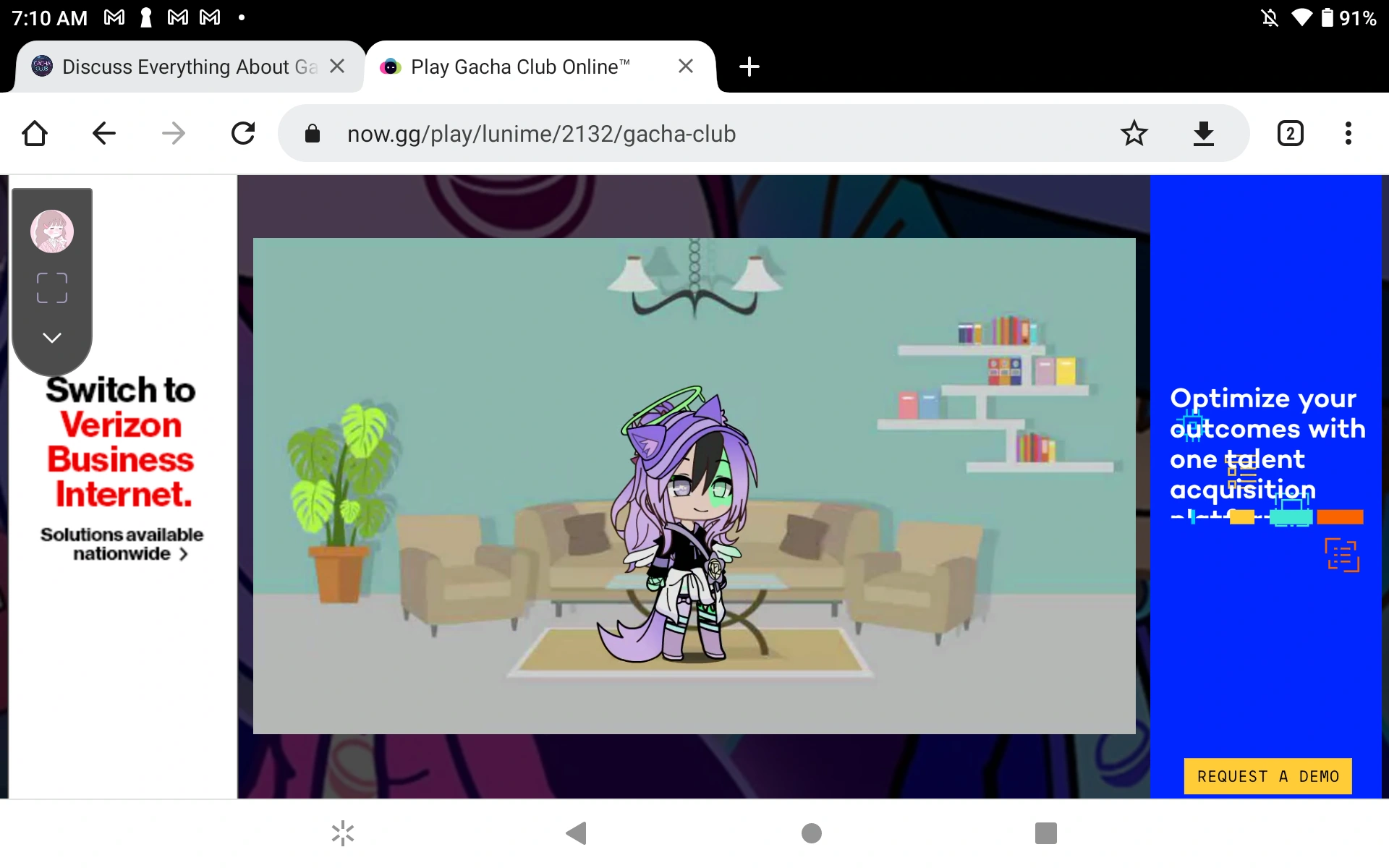Open the tab switcher showing 2 tabs
The image size is (1389, 868).
(1290, 134)
